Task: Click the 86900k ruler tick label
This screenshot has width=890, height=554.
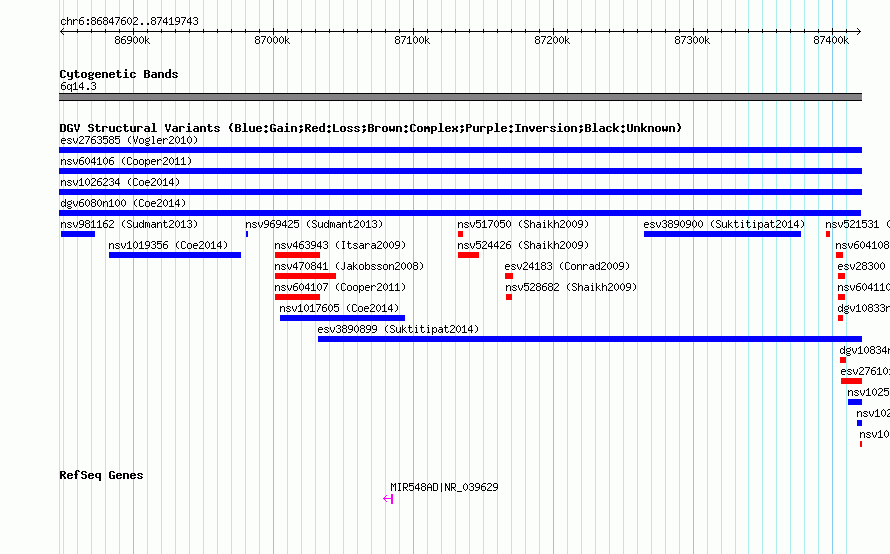Action: (x=132, y=40)
